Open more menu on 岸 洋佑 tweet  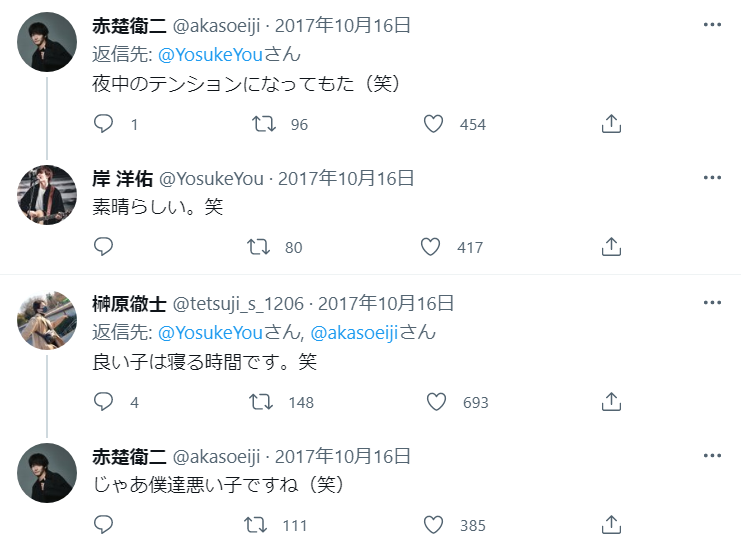pyautogui.click(x=712, y=178)
